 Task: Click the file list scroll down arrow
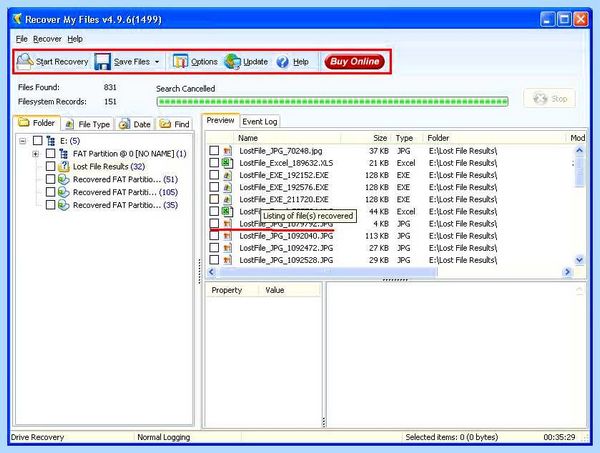click(x=579, y=260)
